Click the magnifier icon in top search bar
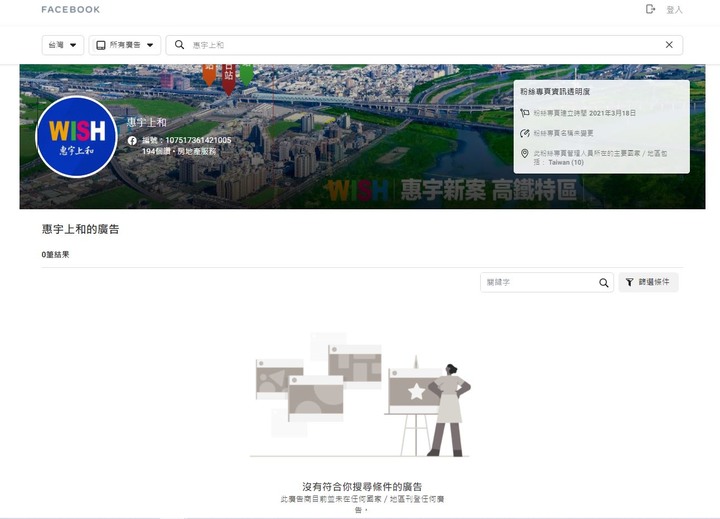 (180, 45)
